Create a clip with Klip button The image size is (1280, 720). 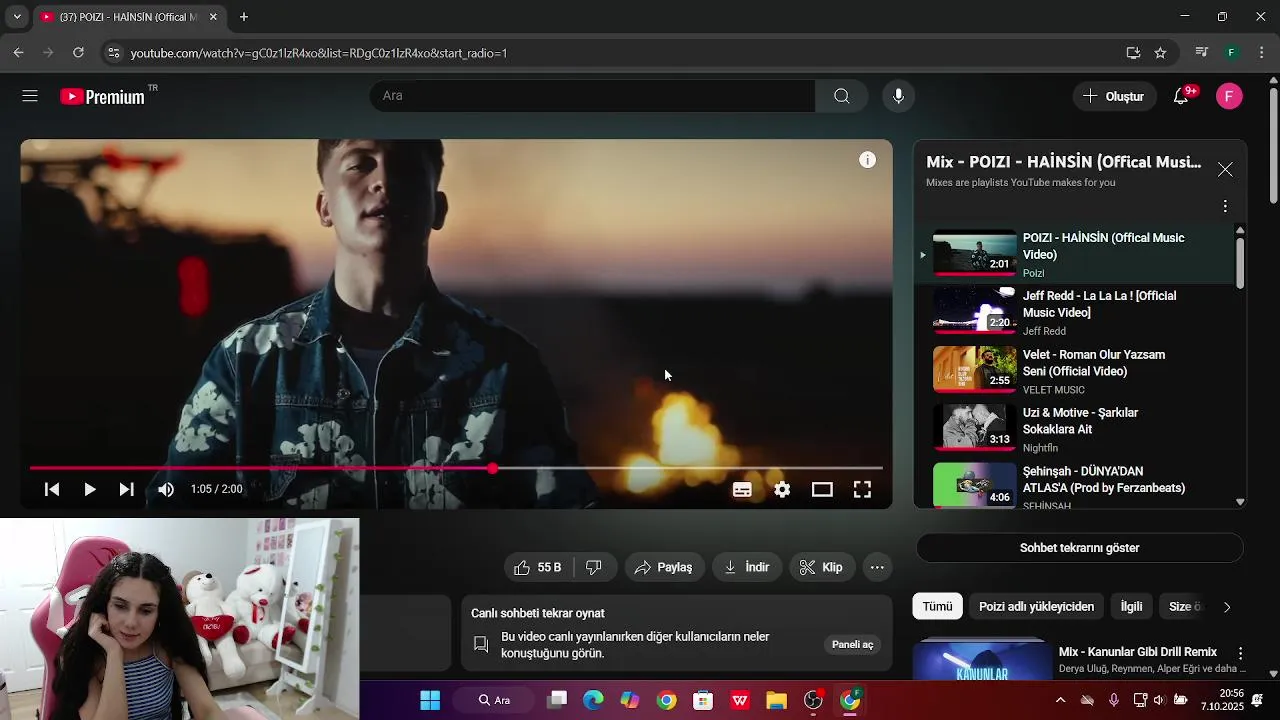[x=821, y=567]
